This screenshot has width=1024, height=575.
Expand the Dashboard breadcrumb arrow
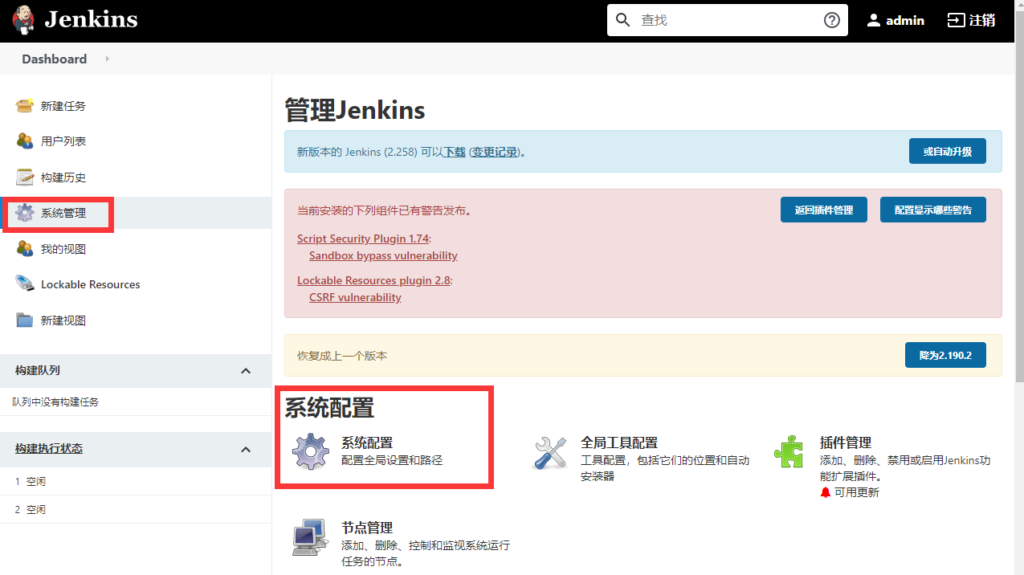point(107,59)
